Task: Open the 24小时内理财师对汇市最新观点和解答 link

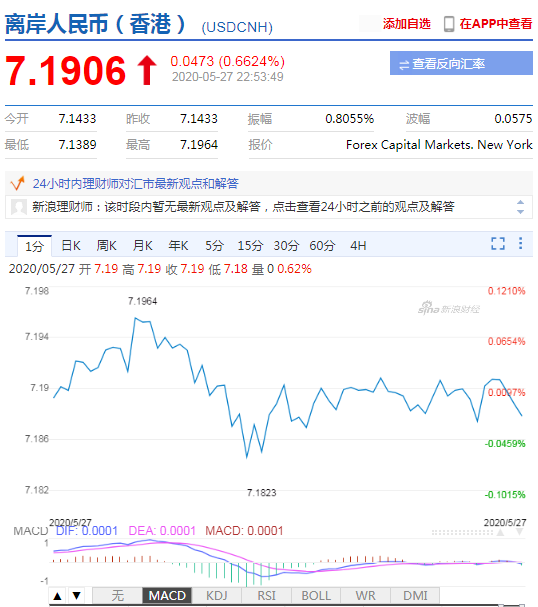Action: tap(135, 183)
